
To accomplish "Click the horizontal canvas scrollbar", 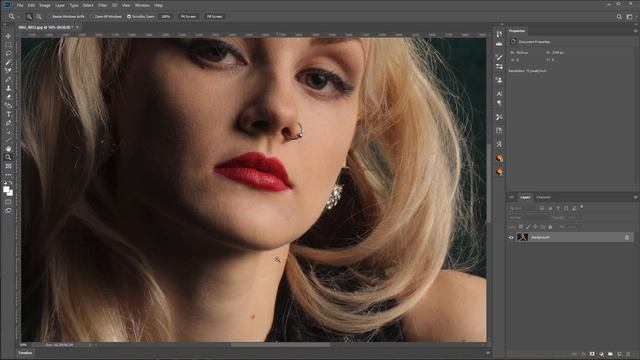I will point(281,345).
